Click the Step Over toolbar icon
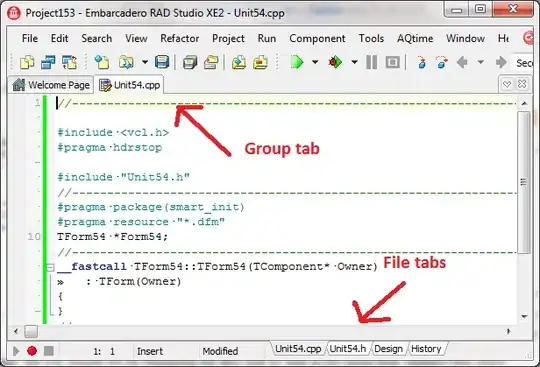Image resolution: width=540 pixels, height=367 pixels. 442,62
